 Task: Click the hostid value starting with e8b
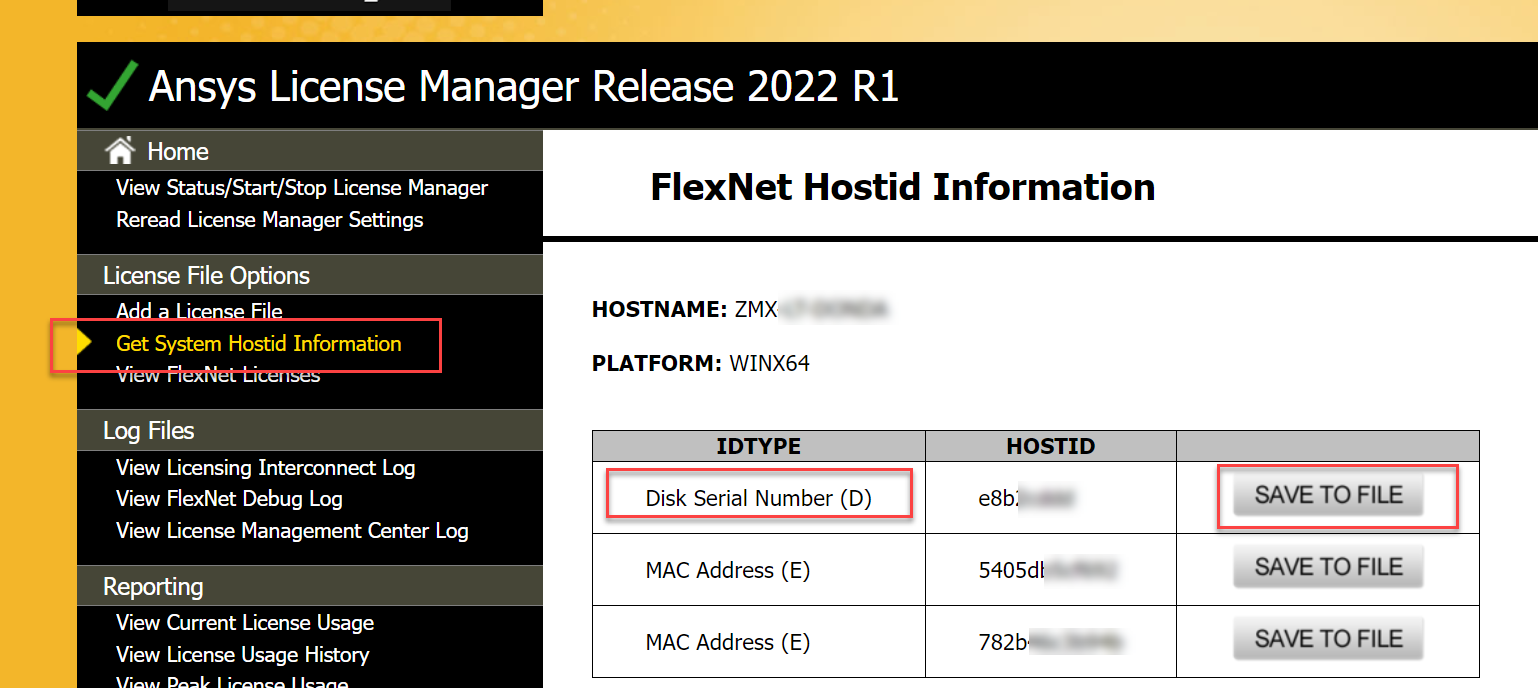tap(1028, 498)
